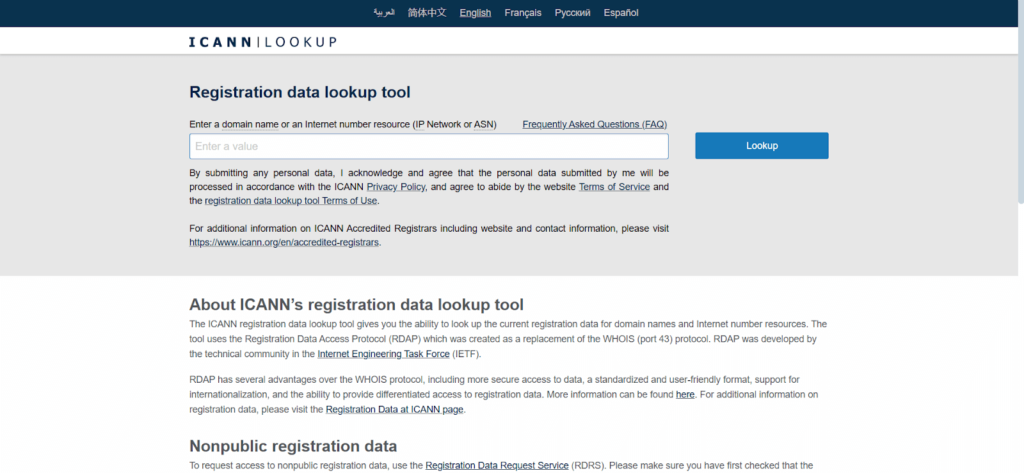Focus the Enter a value input field

[429, 146]
